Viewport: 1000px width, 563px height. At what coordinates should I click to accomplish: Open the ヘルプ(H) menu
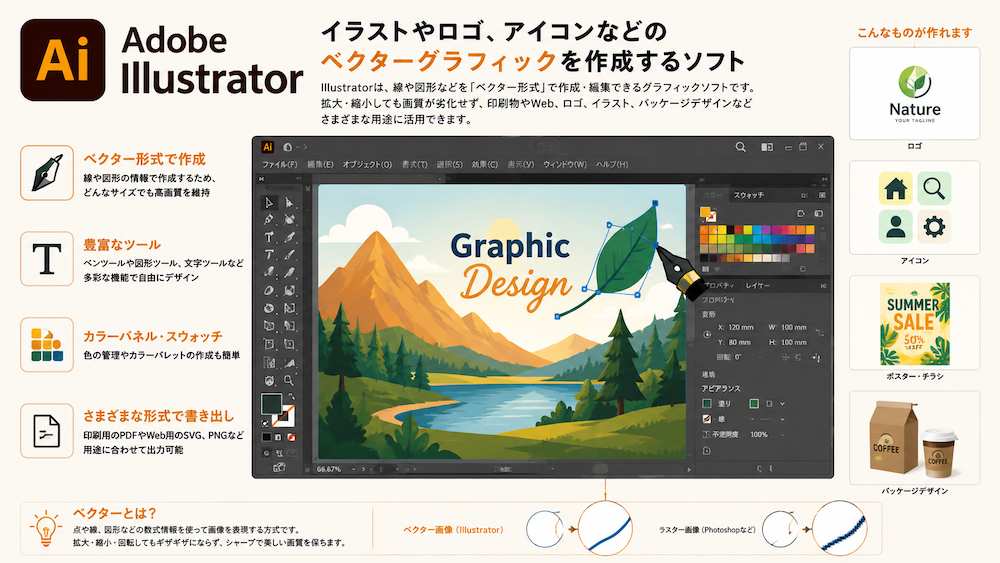(612, 165)
